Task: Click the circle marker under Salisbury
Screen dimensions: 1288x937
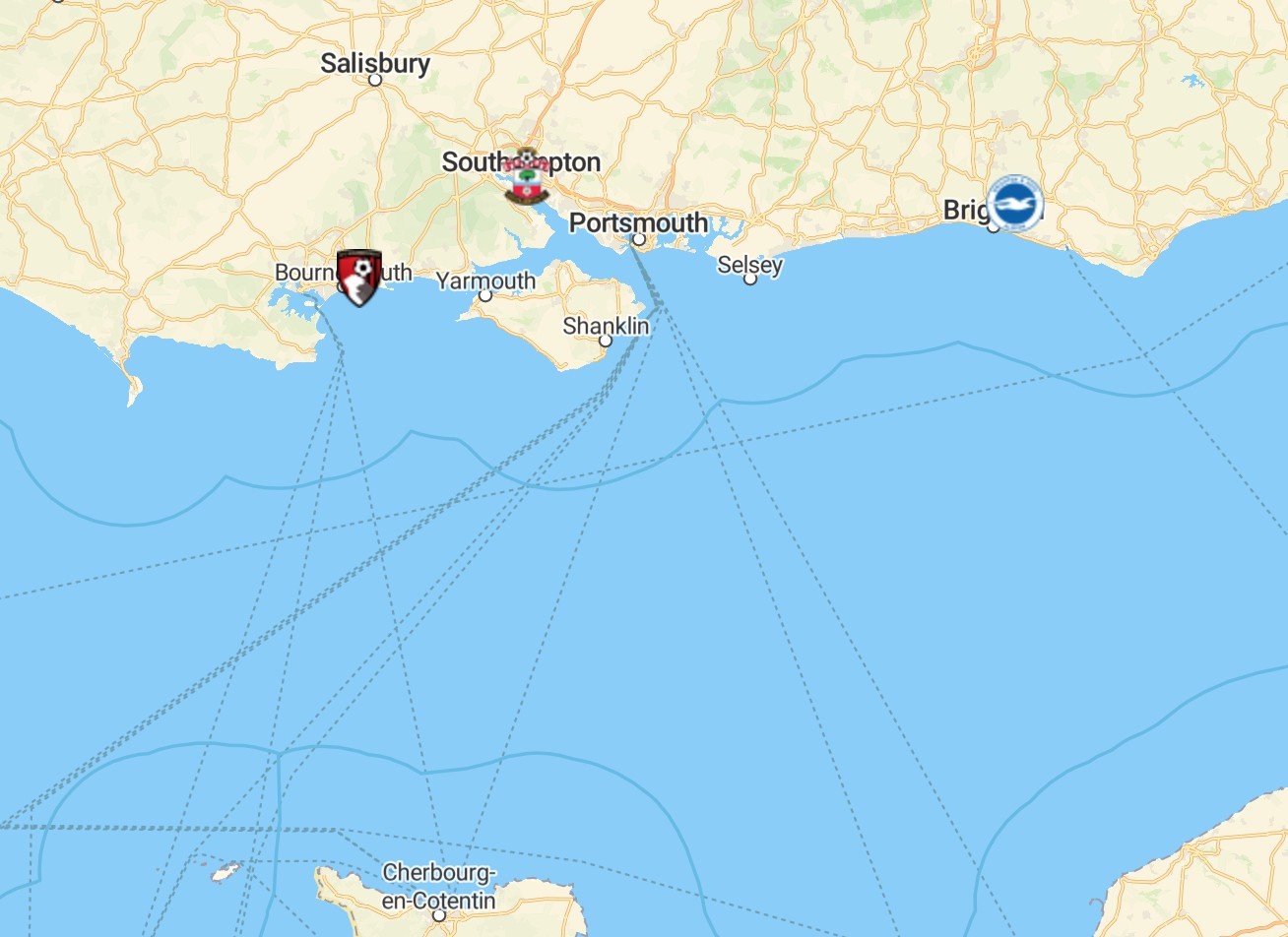Action: point(375,80)
